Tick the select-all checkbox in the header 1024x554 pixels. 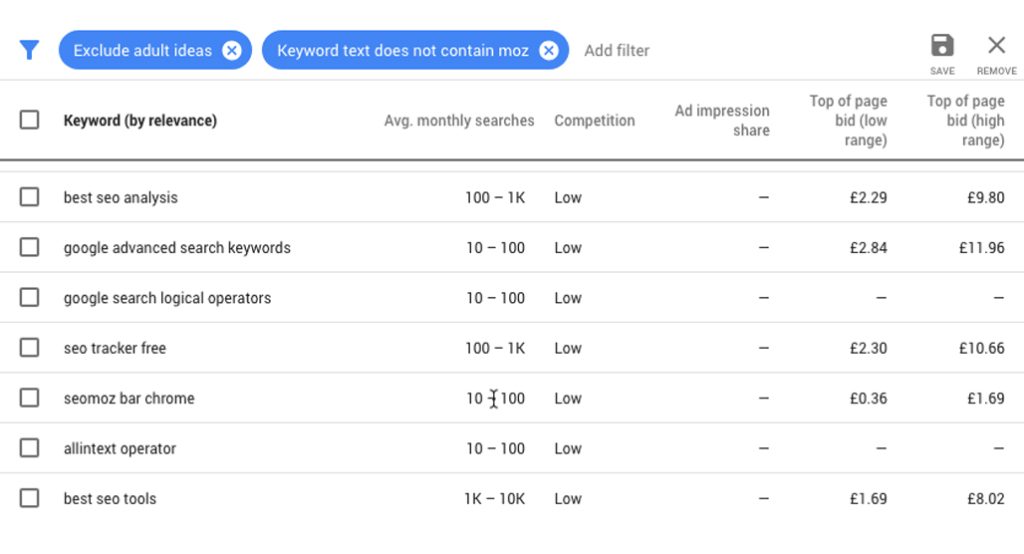[x=29, y=120]
